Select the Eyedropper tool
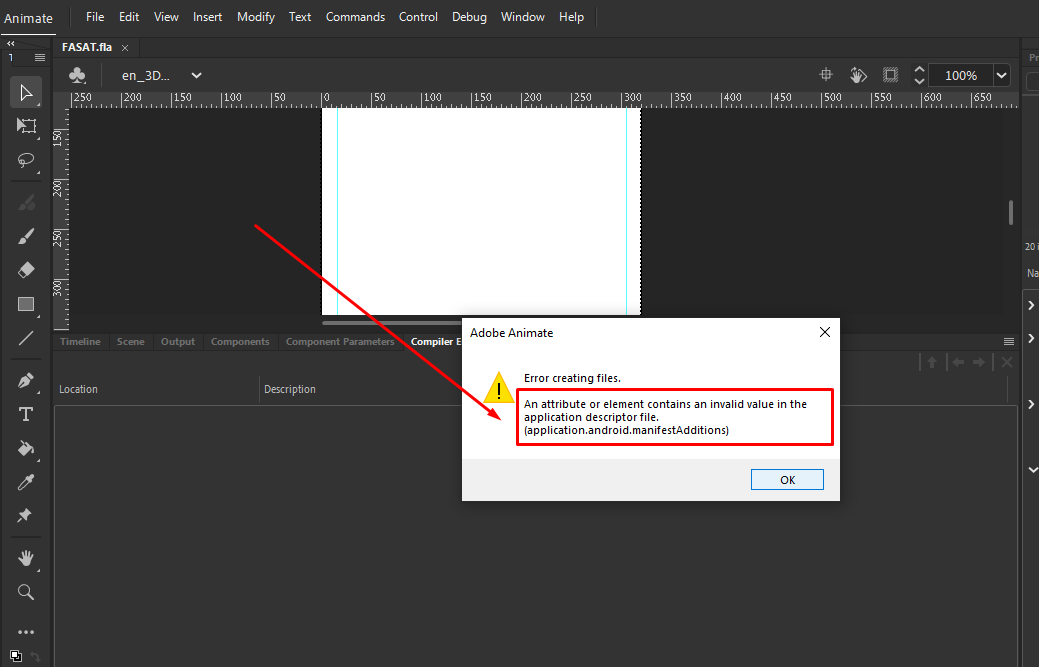The image size is (1039, 667). pyautogui.click(x=26, y=482)
